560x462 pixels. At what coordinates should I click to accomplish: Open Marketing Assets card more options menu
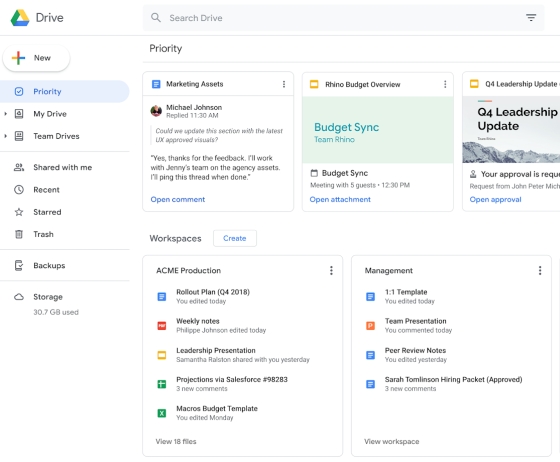click(284, 84)
